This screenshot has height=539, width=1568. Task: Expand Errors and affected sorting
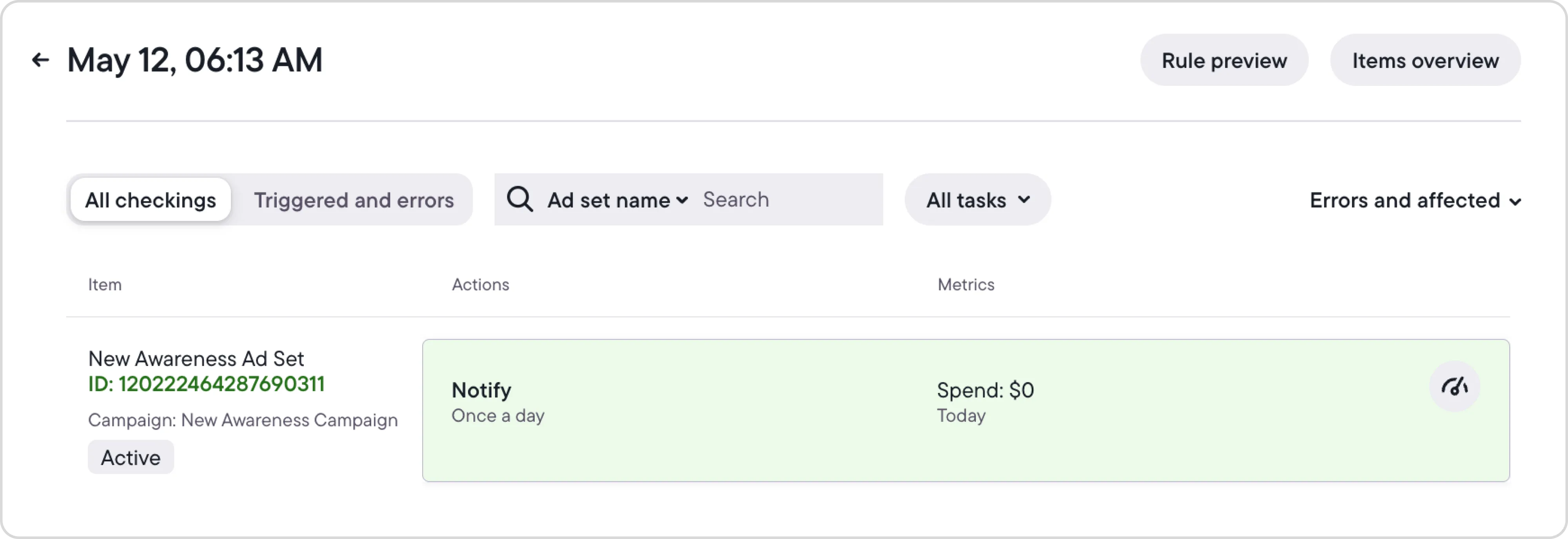(x=1415, y=200)
